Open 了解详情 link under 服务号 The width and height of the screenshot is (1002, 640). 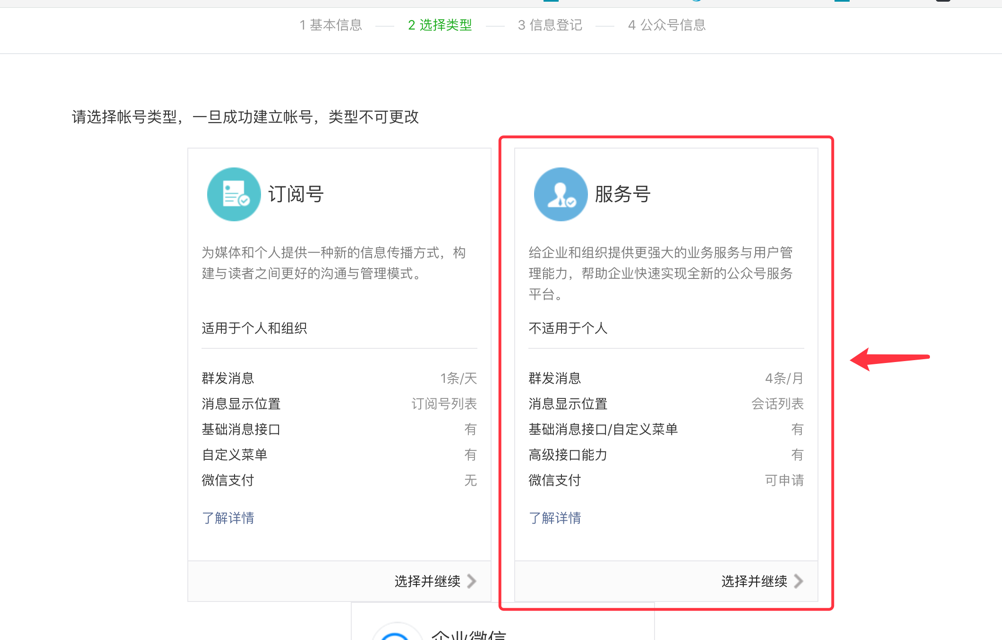pos(555,518)
